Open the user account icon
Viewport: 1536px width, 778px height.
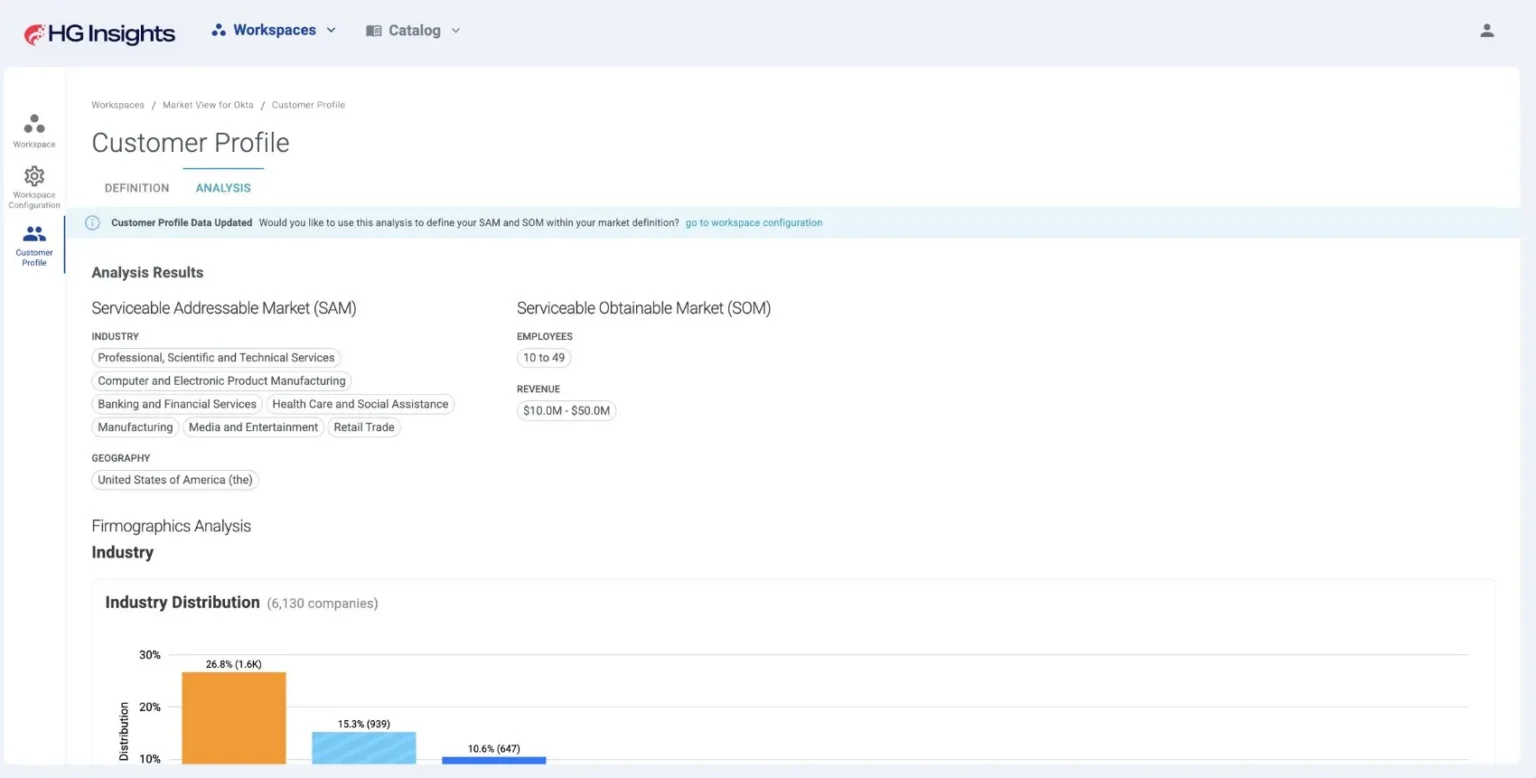pos(1487,31)
